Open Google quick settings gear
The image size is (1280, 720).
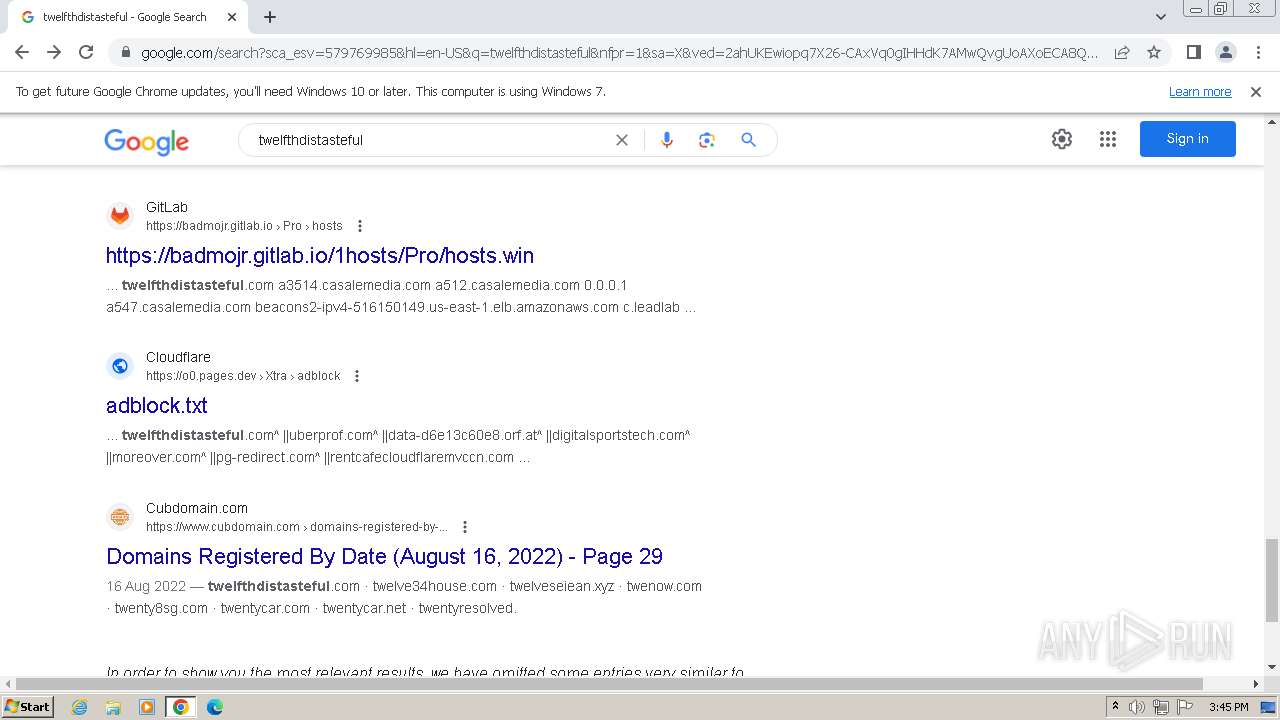[1062, 139]
